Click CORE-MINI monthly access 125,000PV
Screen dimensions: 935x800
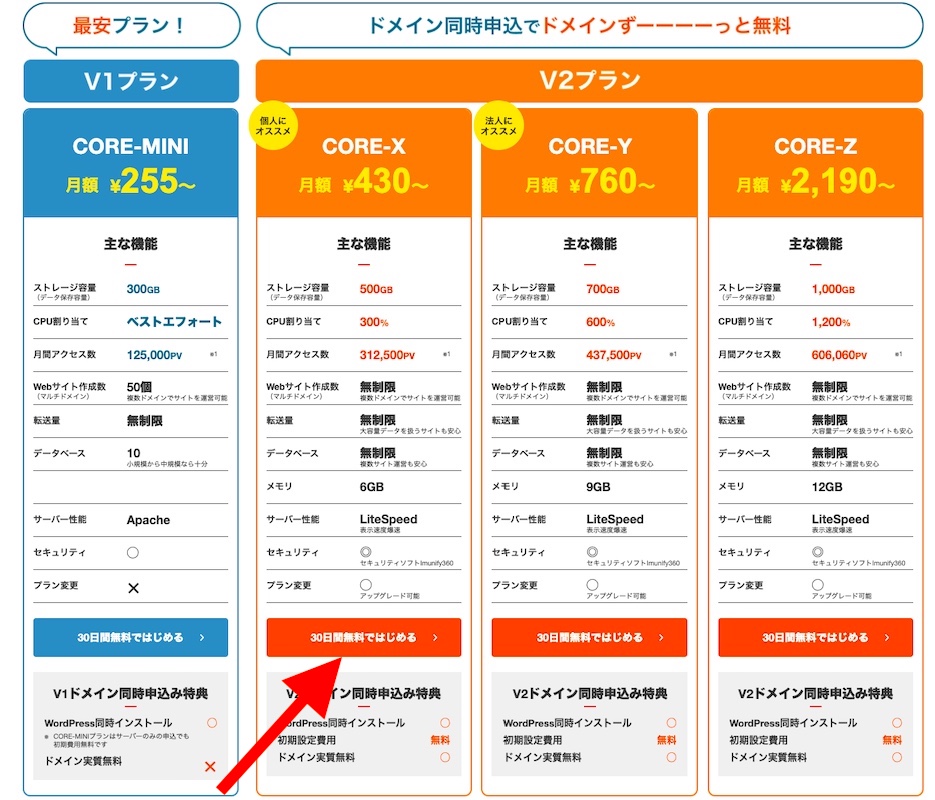154,355
